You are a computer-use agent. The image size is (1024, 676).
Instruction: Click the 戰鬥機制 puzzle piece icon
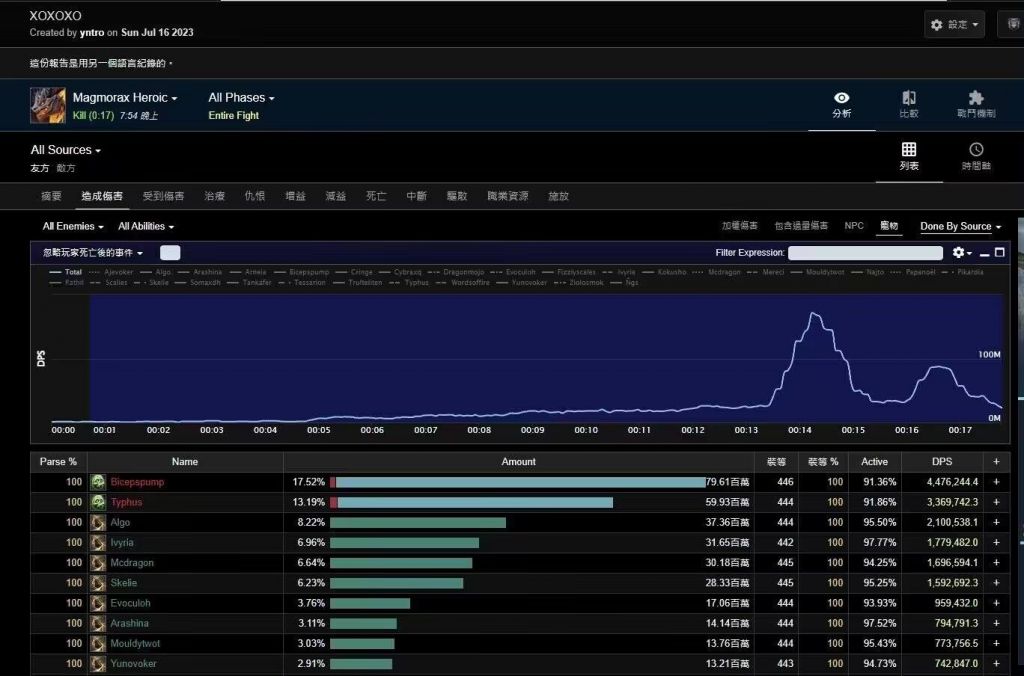[975, 100]
